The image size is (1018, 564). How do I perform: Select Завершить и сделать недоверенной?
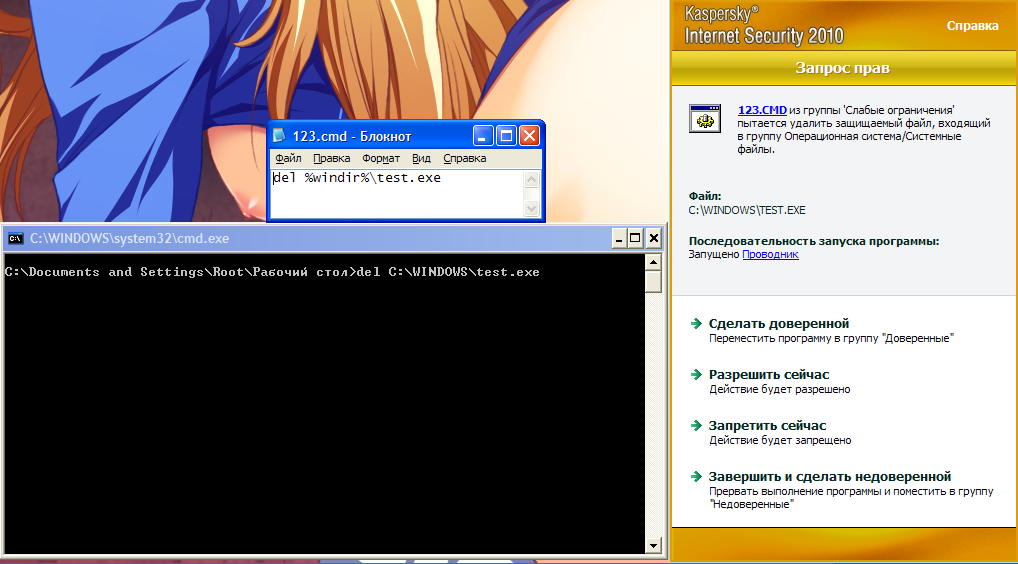[x=830, y=476]
